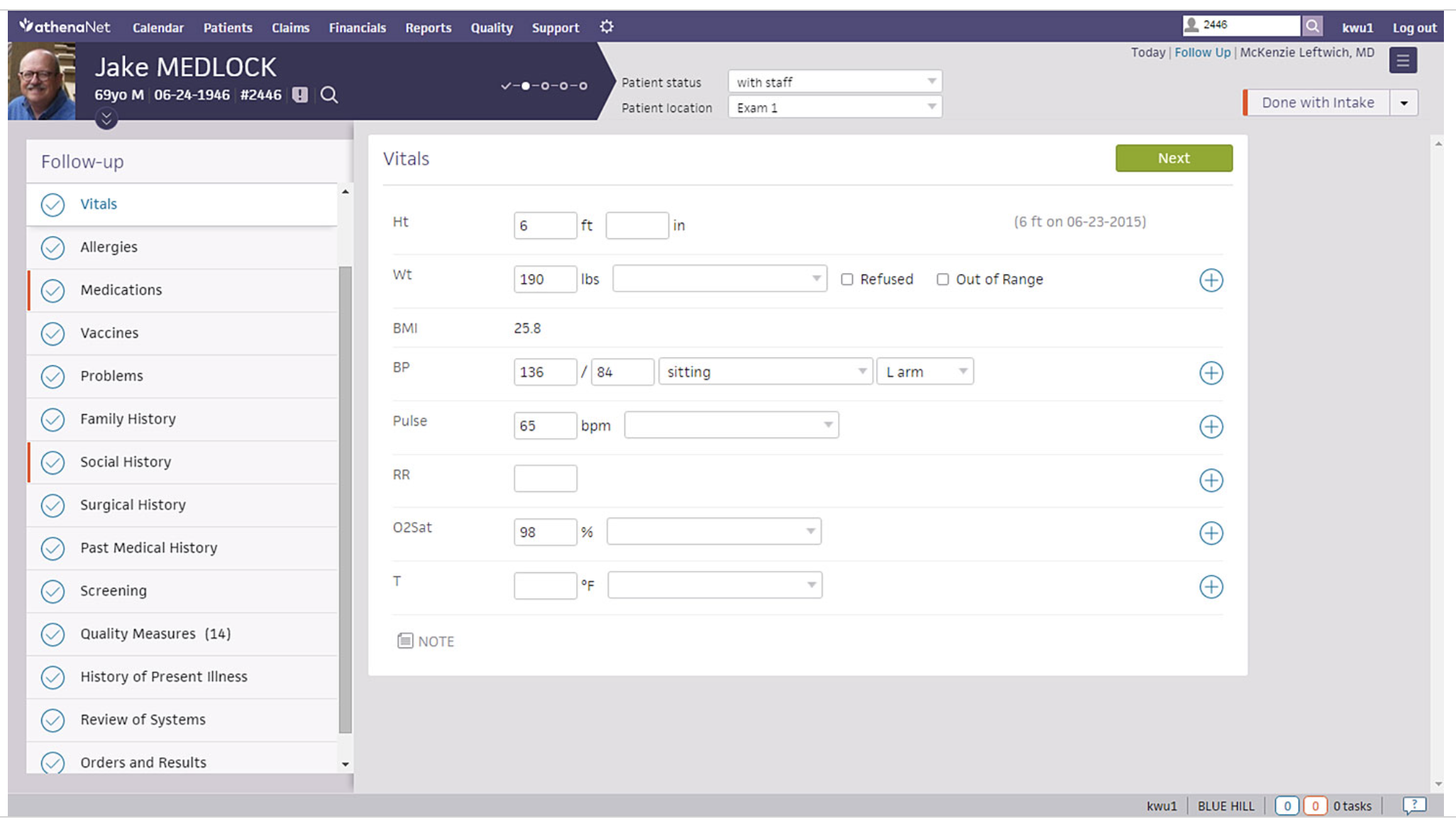Click the help icon in status bar
This screenshot has height=824, width=1456.
(x=1414, y=806)
